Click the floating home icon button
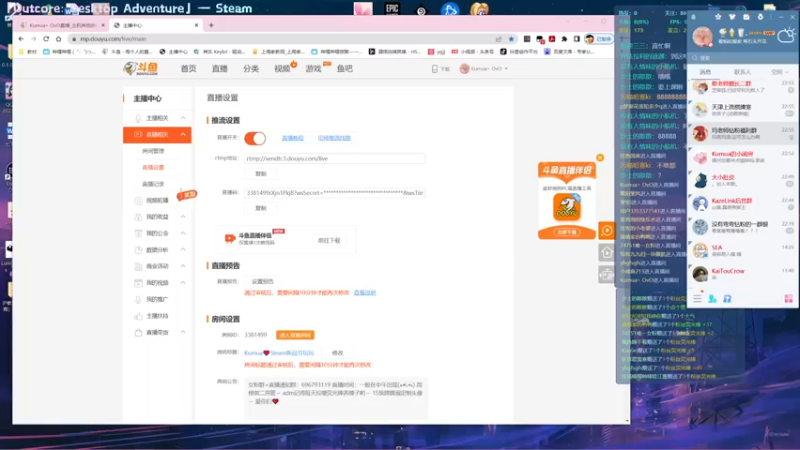This screenshot has width=800, height=450. tap(607, 253)
